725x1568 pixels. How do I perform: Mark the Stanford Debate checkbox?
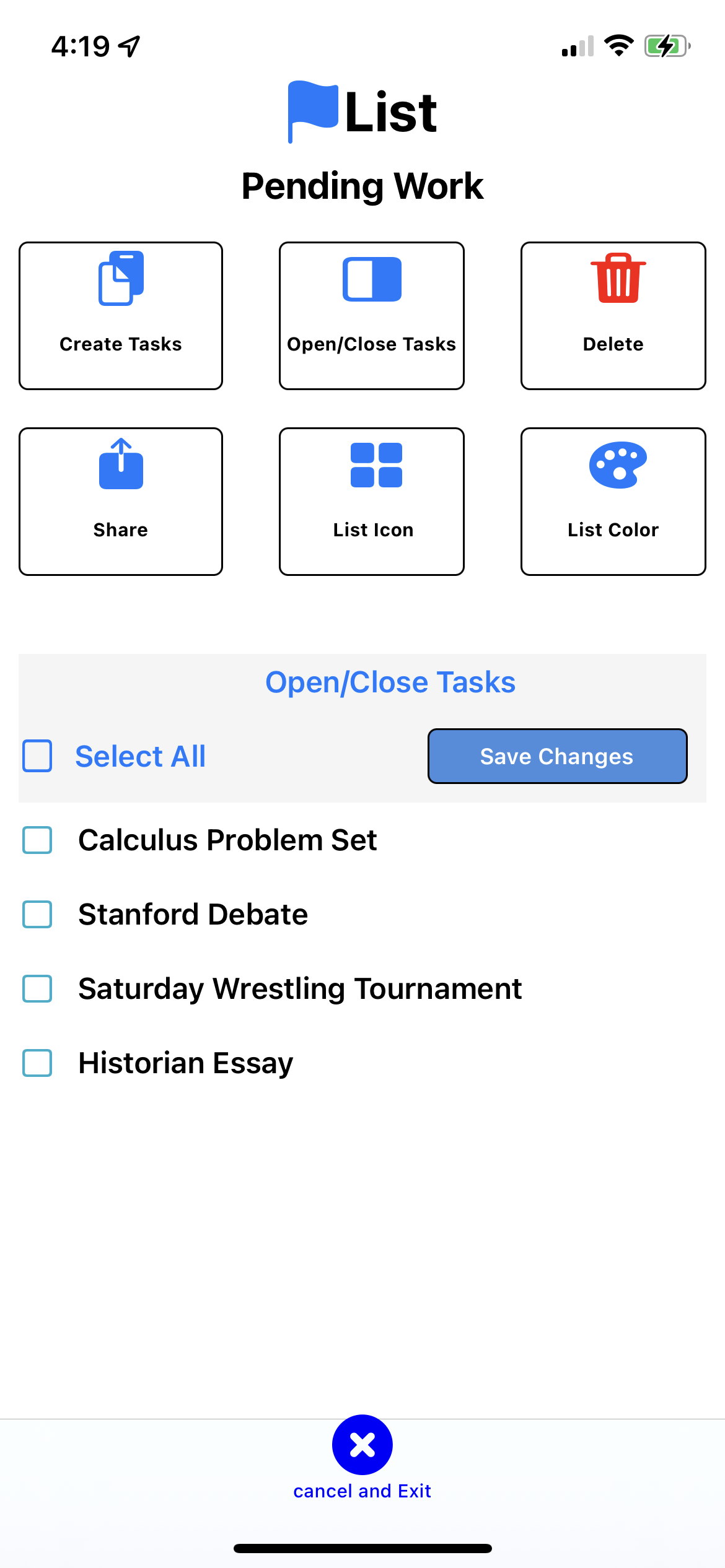37,915
